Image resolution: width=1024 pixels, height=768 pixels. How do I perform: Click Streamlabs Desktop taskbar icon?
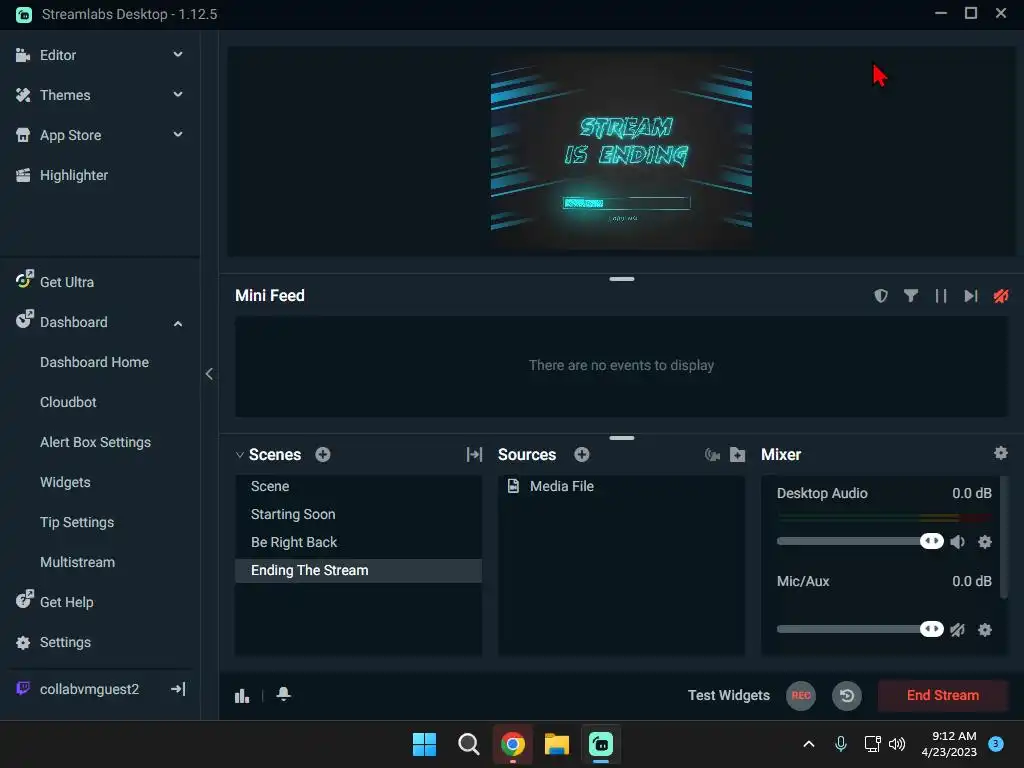601,744
